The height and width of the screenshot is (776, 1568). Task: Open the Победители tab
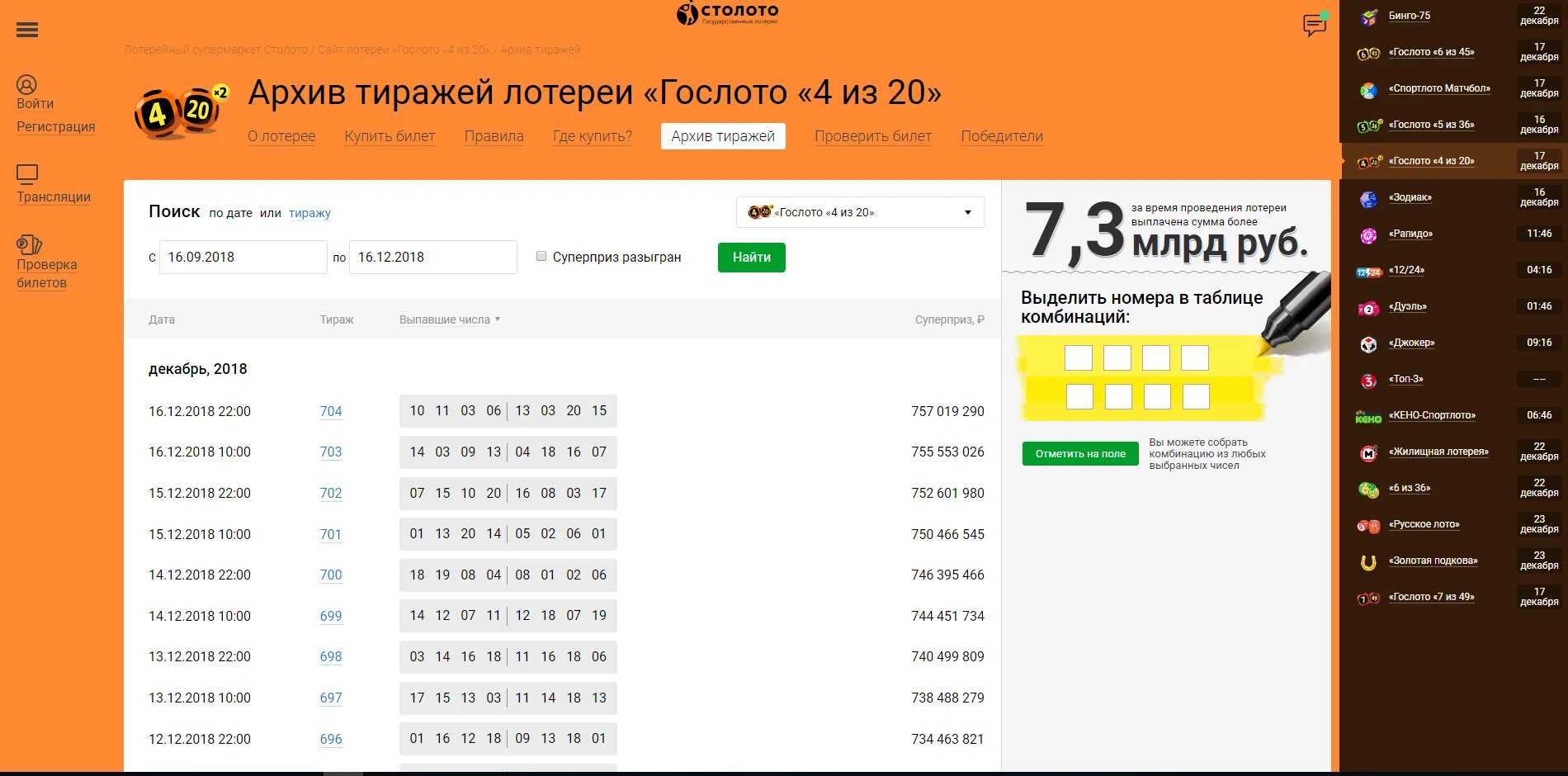click(x=1002, y=136)
